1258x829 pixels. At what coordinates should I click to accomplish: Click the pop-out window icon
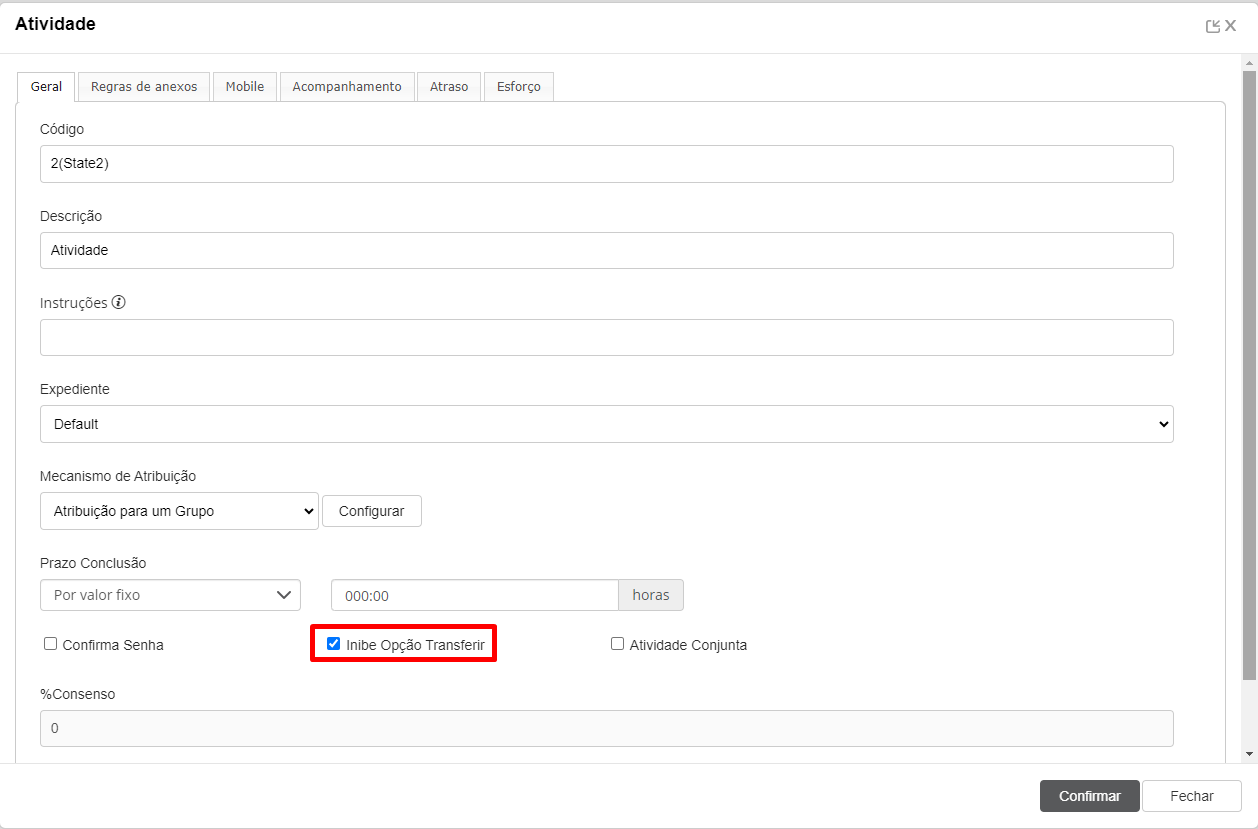tap(1213, 27)
